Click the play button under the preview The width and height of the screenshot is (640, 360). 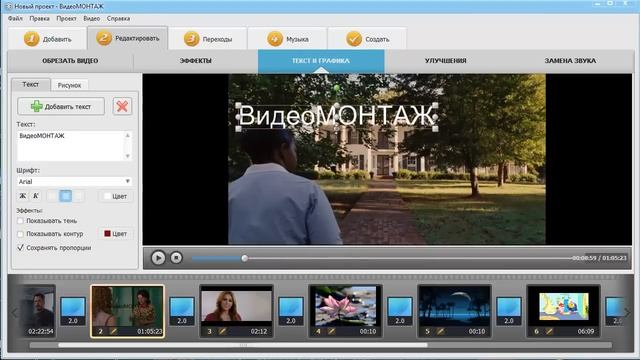pos(158,258)
